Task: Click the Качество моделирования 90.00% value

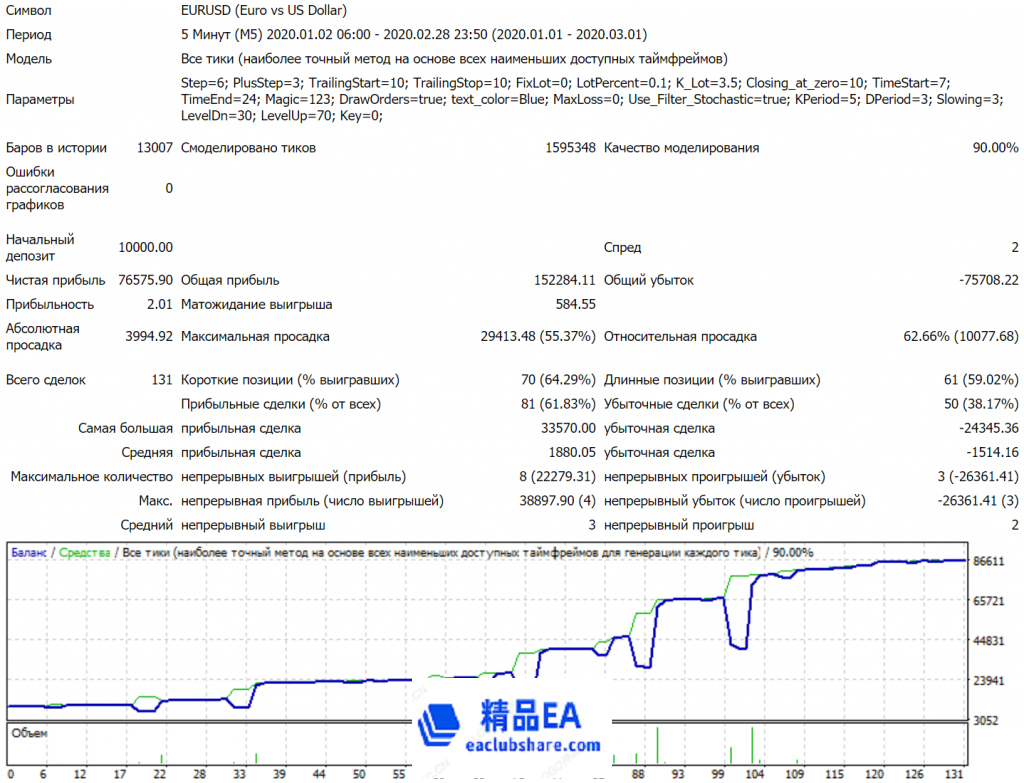Action: click(995, 148)
